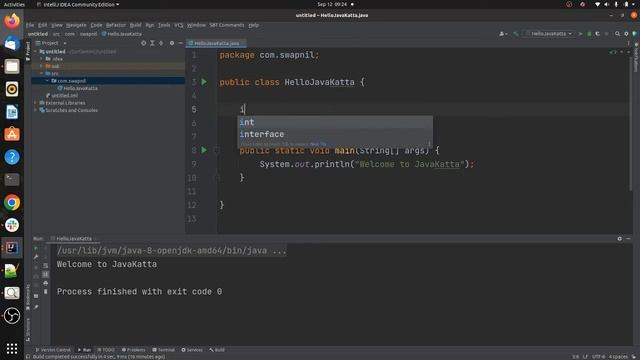This screenshot has height=360, width=640.
Task: Hide the Run tool window
Action: pos(628,239)
